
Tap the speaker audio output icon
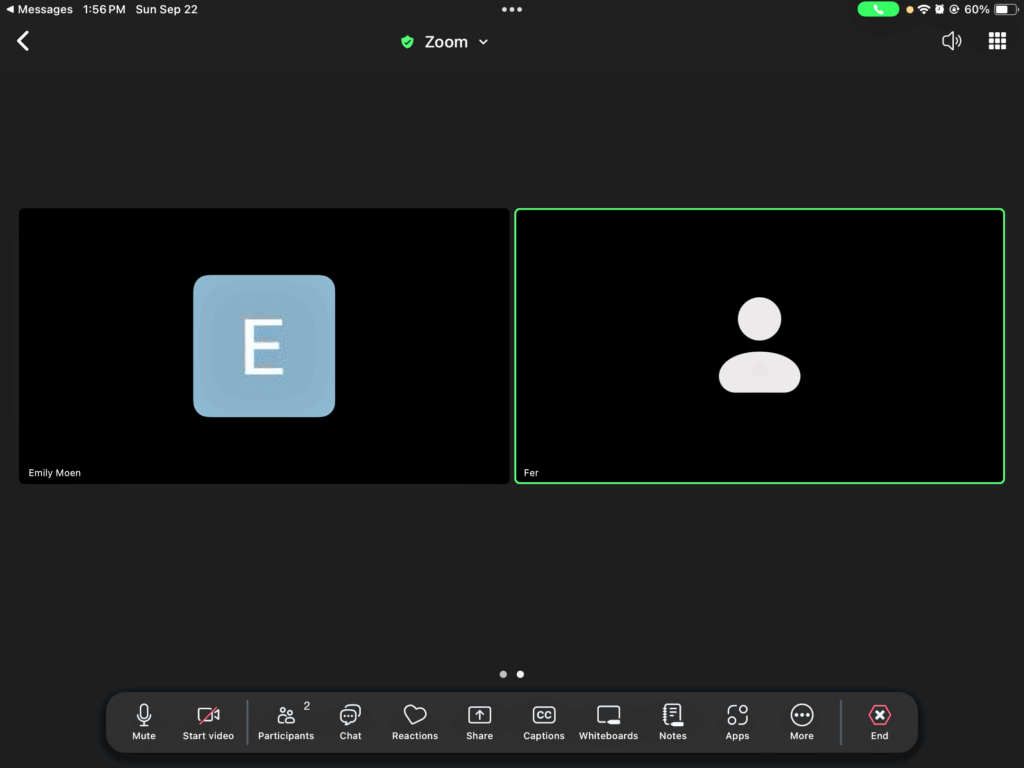click(x=951, y=41)
